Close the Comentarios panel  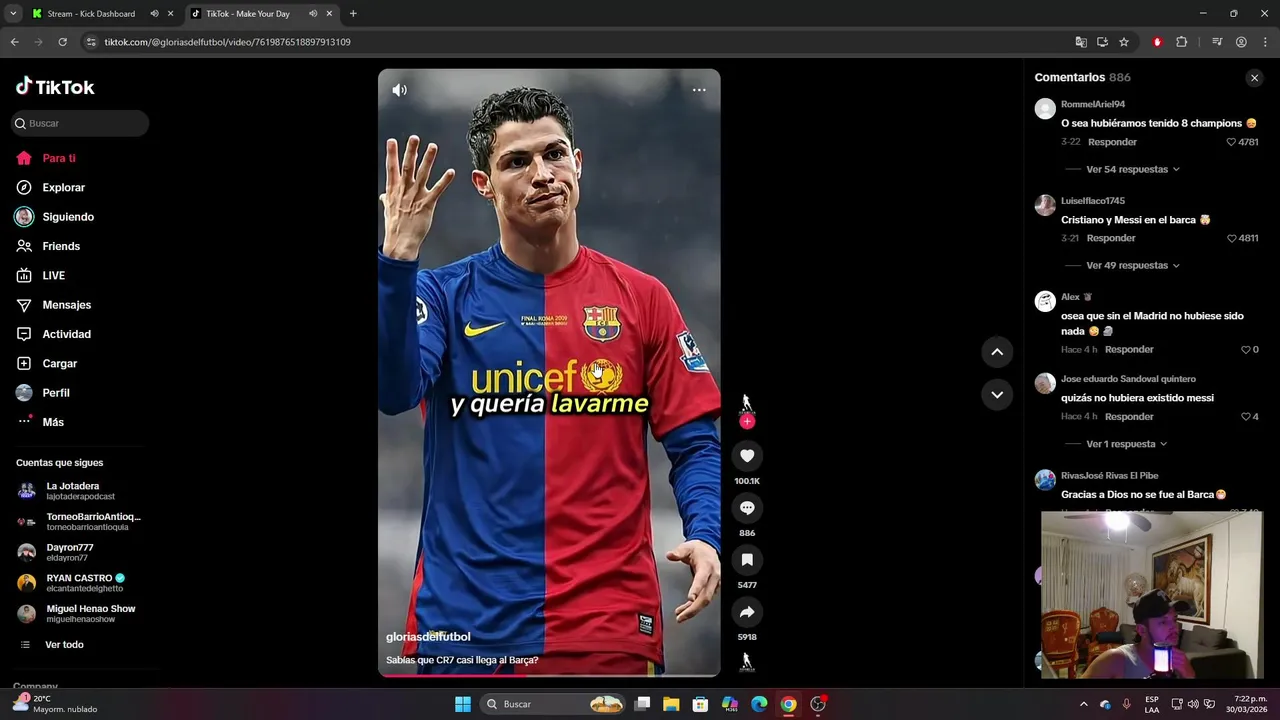1254,78
